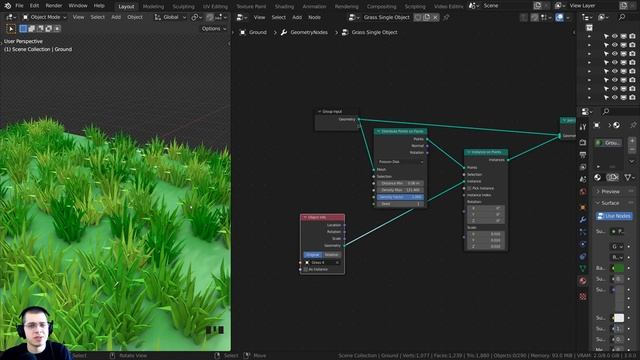The width and height of the screenshot is (640, 360).
Task: Click the new scene icon in top bar
Action: pos(538,6)
